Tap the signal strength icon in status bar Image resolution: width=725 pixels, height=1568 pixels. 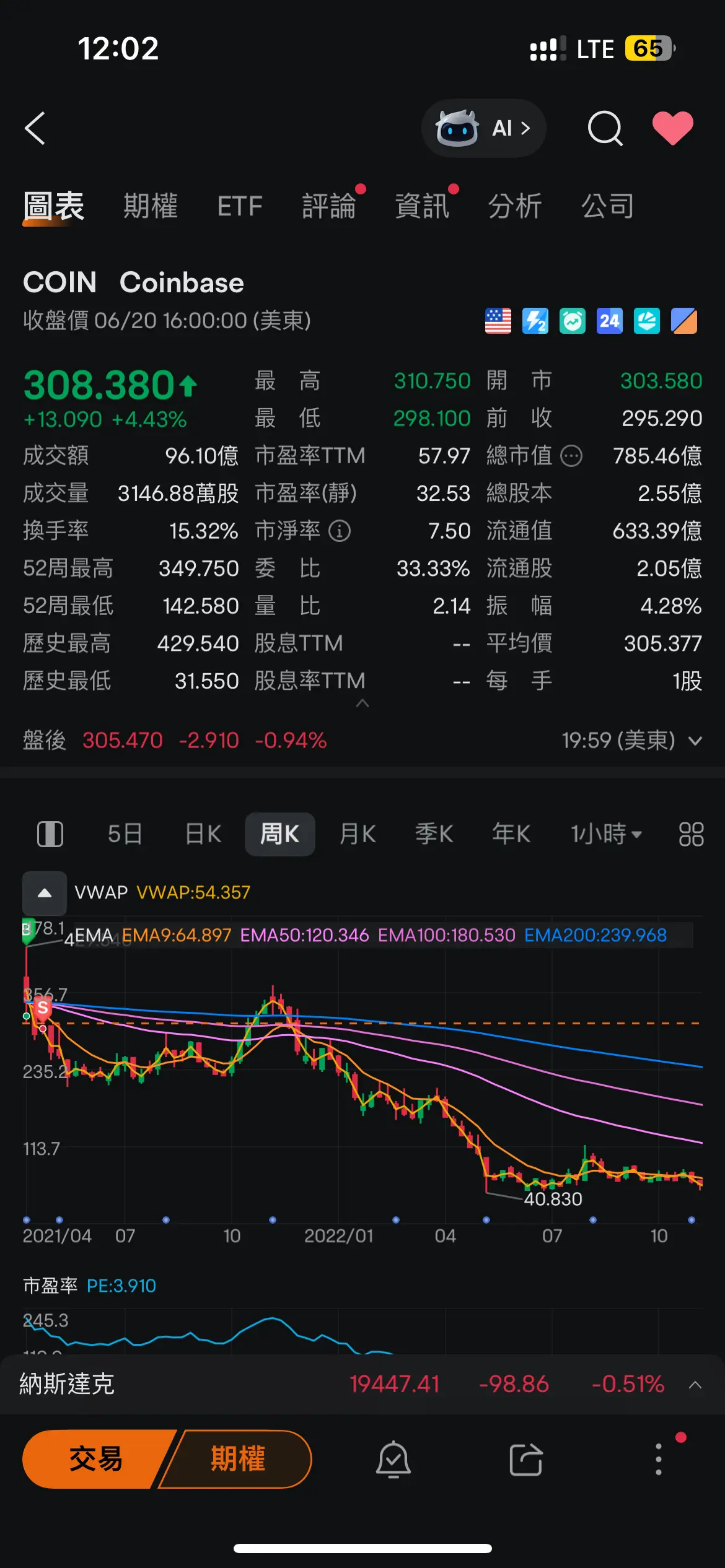547,49
